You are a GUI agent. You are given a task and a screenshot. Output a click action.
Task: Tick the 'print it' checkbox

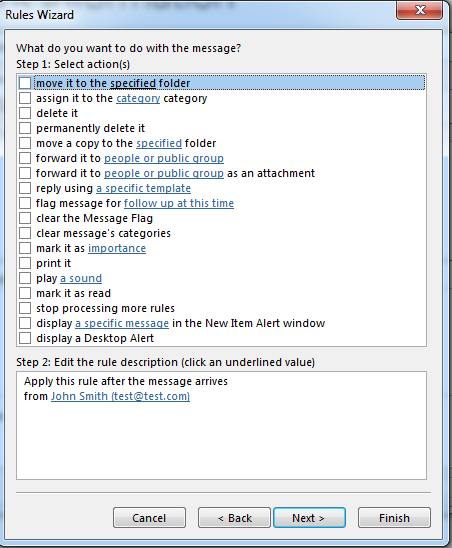click(25, 263)
